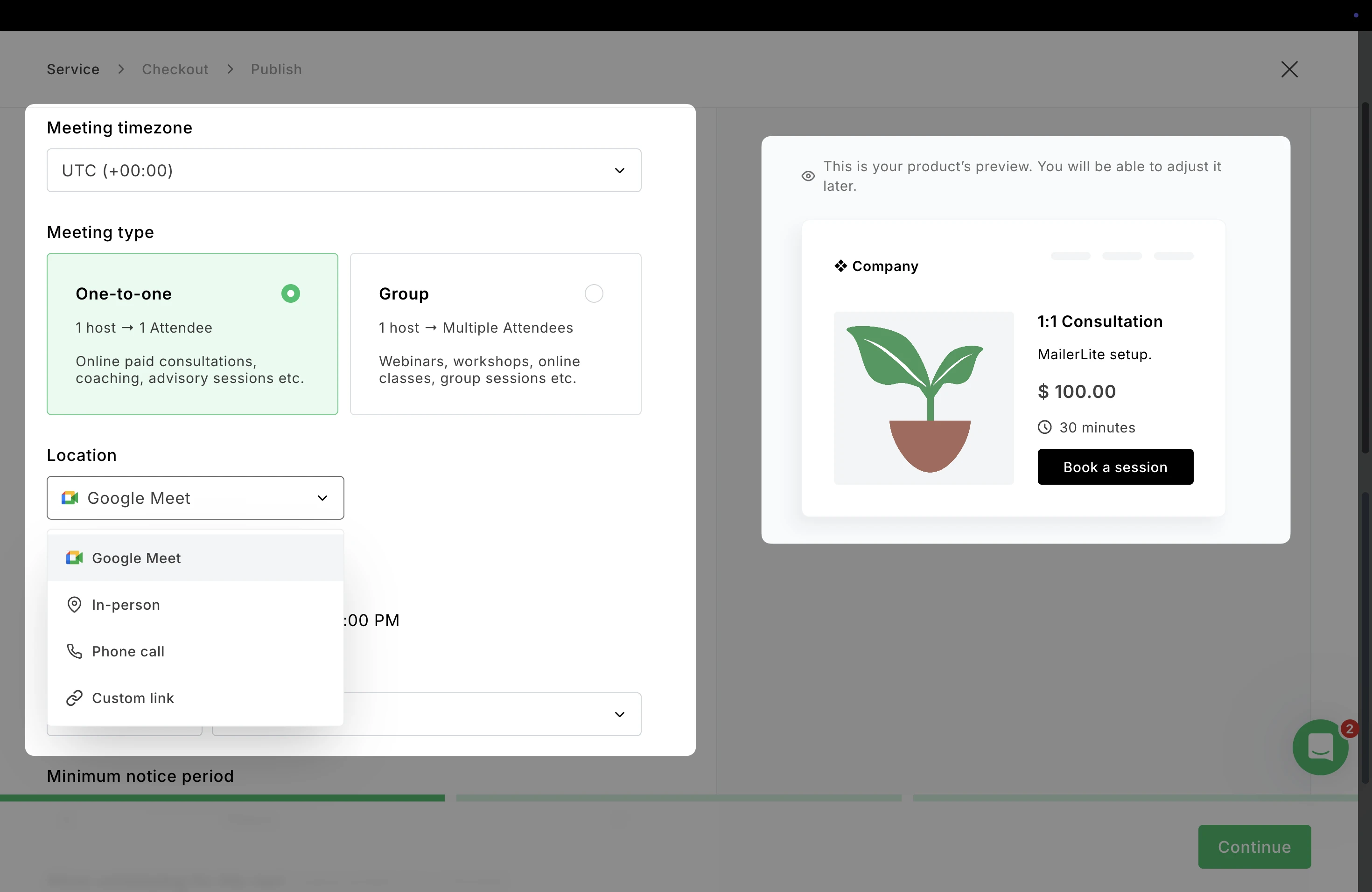Open the green chat support bubble

tap(1320, 747)
